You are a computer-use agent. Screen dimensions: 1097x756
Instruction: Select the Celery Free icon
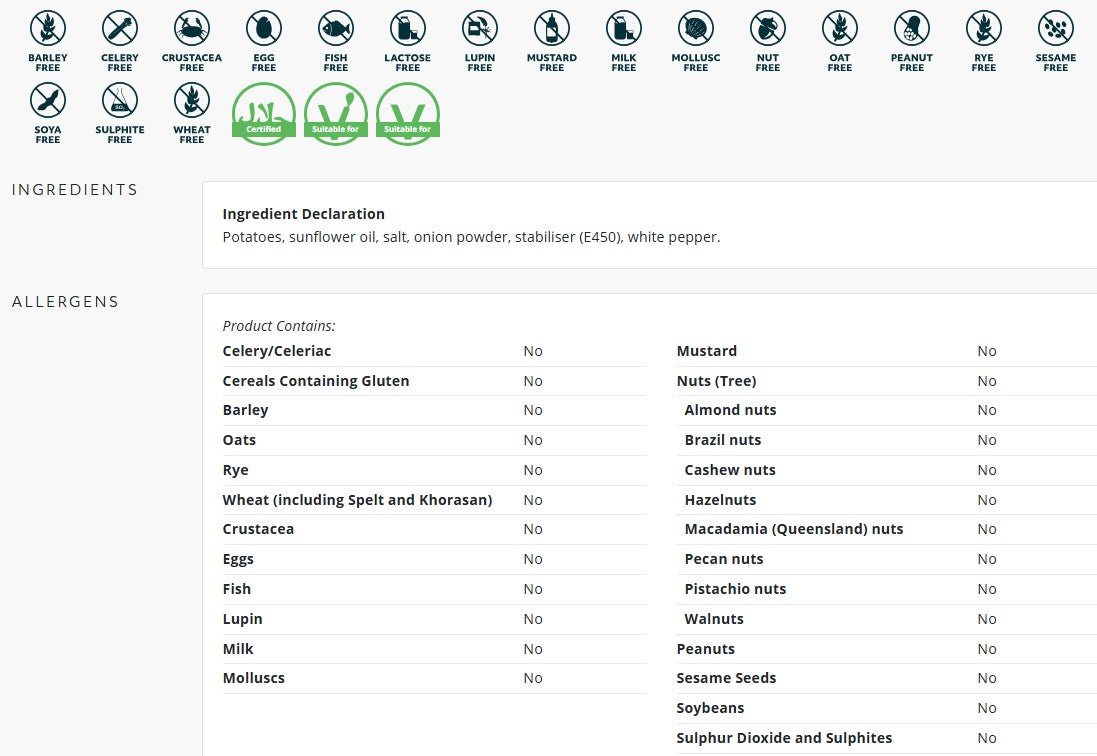coord(120,28)
